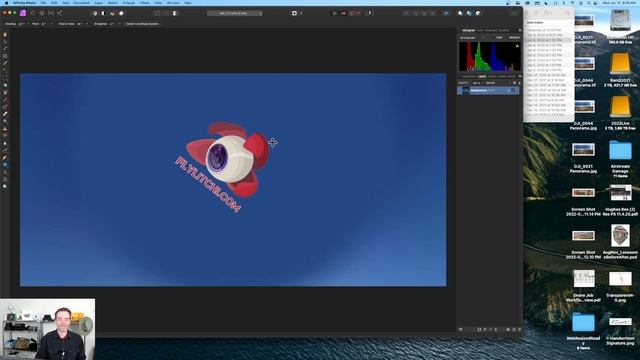The image size is (640, 360).
Task: Click Center Coordinate System button
Action: click(x=142, y=24)
